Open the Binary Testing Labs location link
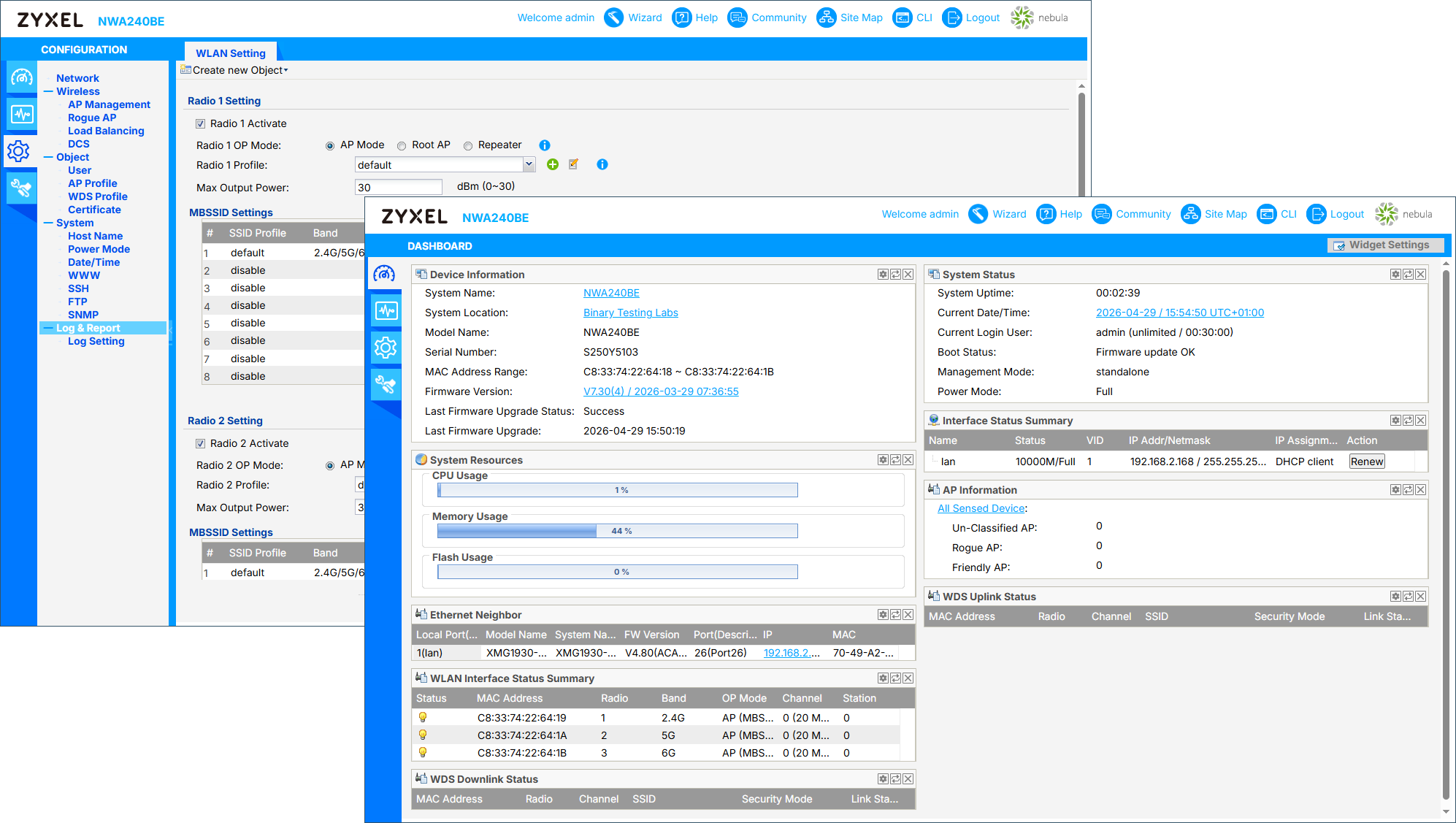Screen dimensions: 1456x823 [631, 313]
